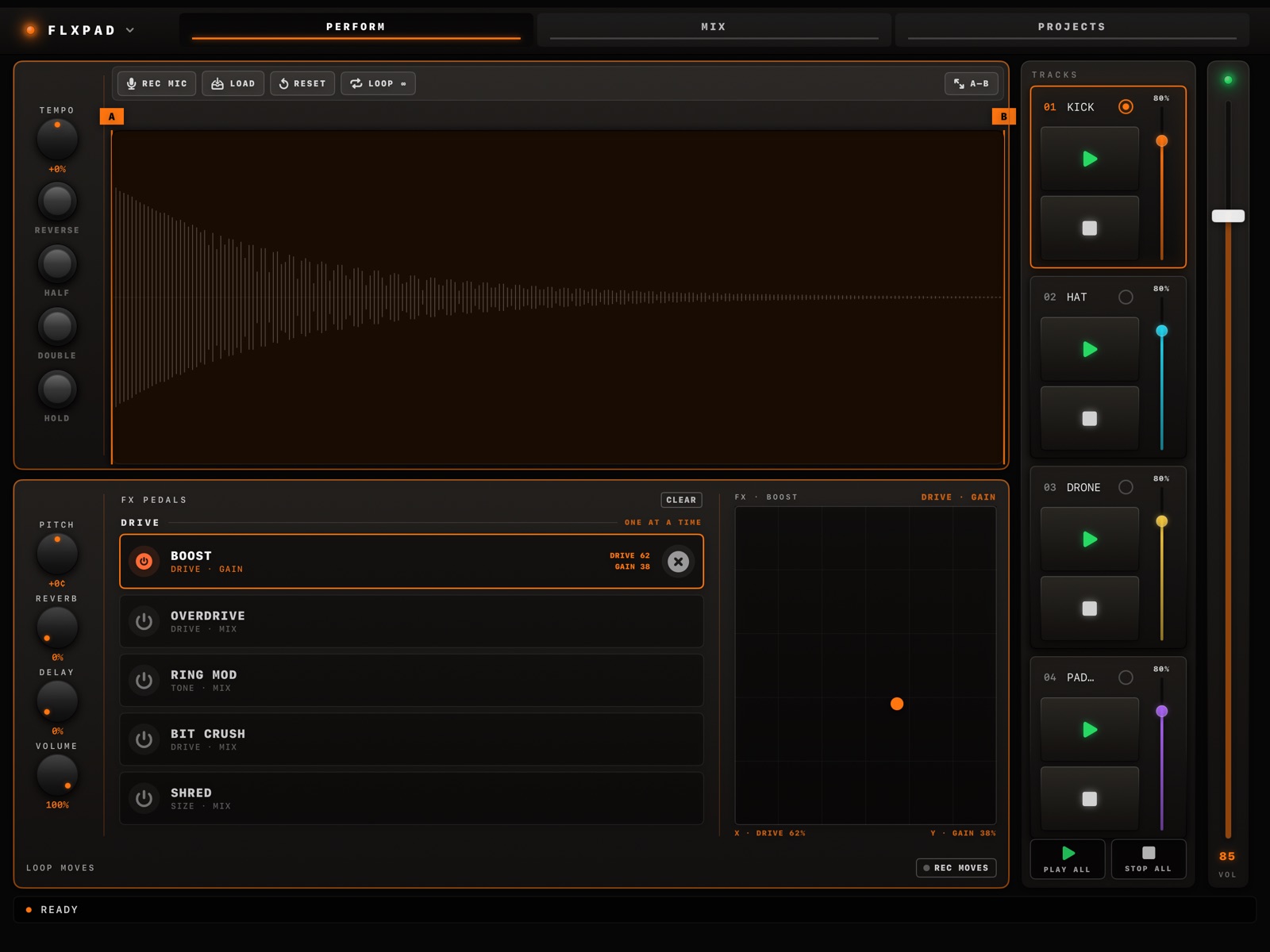Toggle the REVERSE knob button

pos(57,201)
